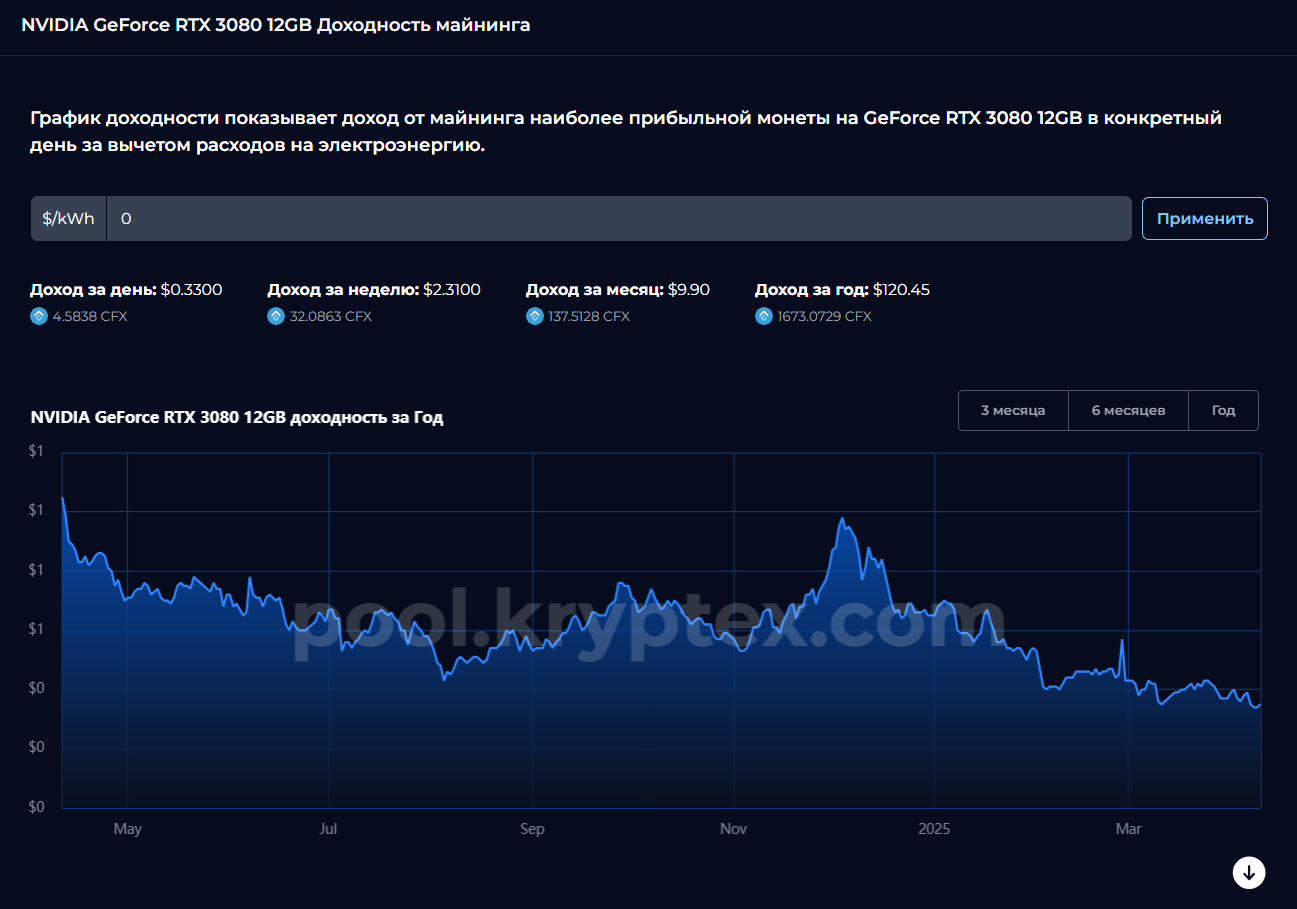
Task: Click the Sep label on the chart axis
Action: click(x=532, y=829)
